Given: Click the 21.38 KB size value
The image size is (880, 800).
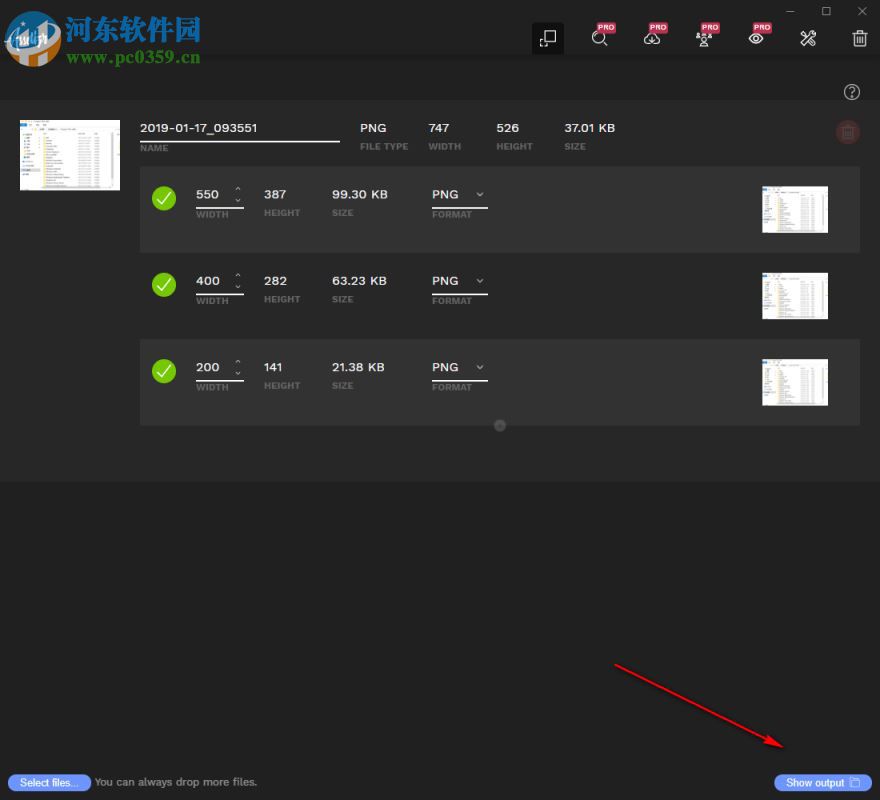Looking at the screenshot, I should point(358,368).
